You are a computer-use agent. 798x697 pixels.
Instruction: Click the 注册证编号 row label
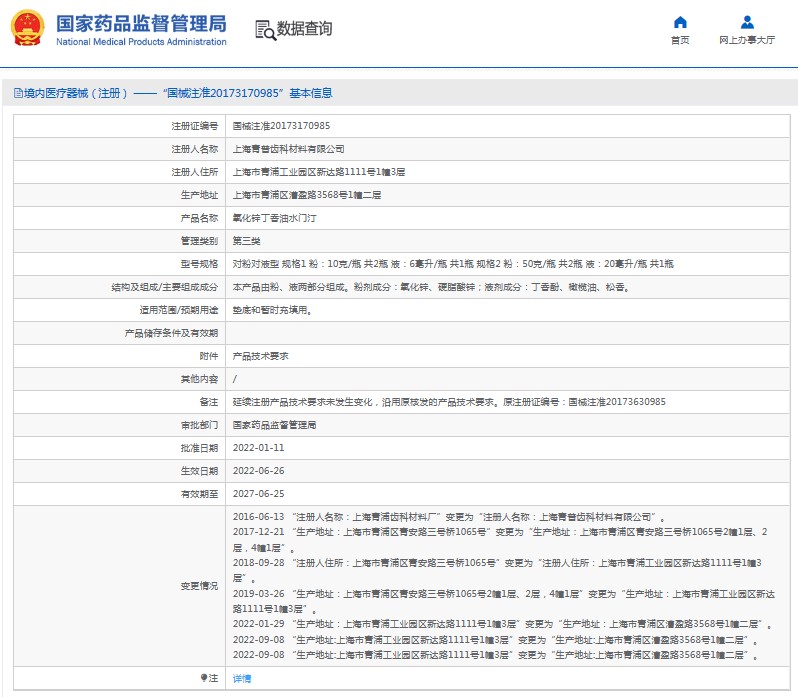[x=194, y=126]
